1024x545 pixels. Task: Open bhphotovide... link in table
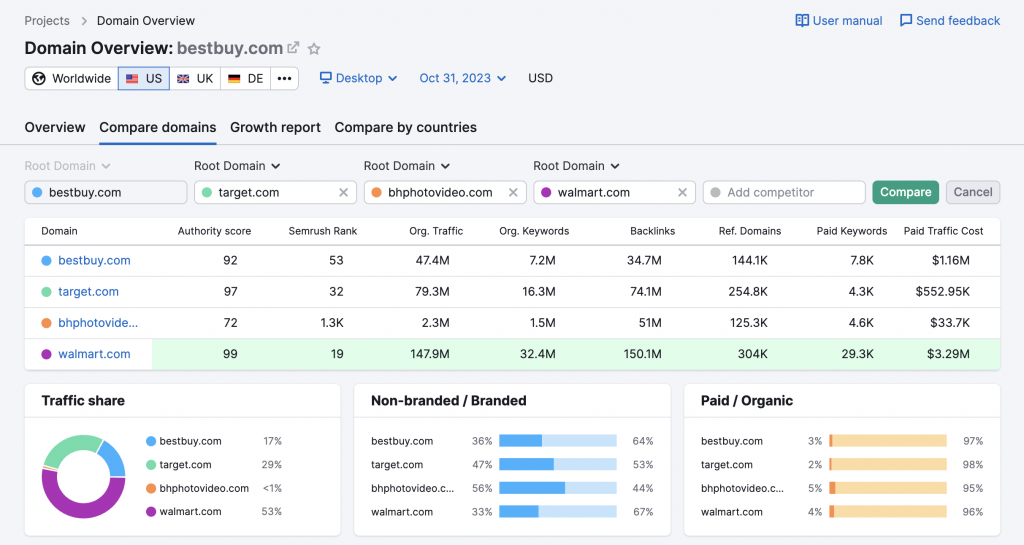98,323
